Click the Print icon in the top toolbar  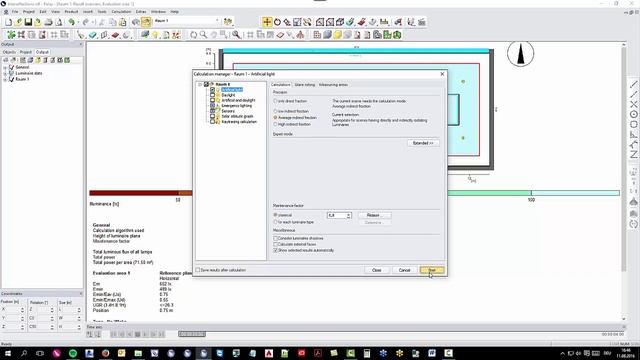49,22
